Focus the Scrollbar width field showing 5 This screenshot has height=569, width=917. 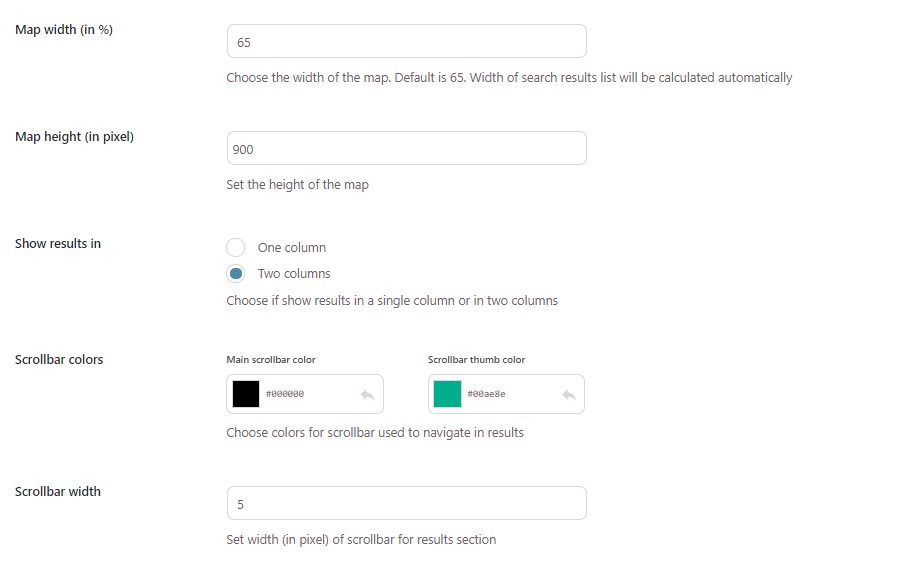(406, 503)
